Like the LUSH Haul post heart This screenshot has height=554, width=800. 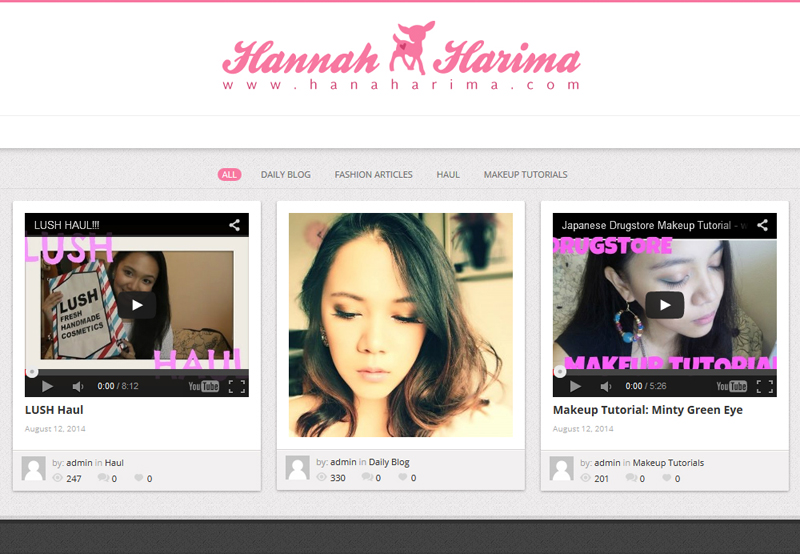[139, 477]
